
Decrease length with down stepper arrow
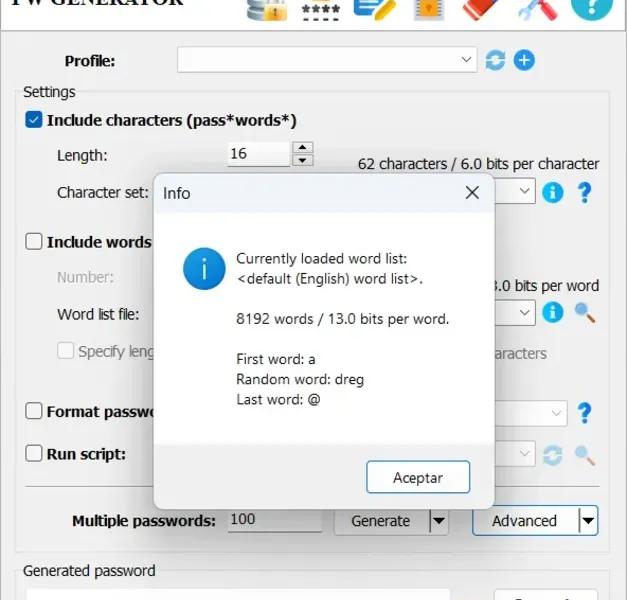coord(303,160)
